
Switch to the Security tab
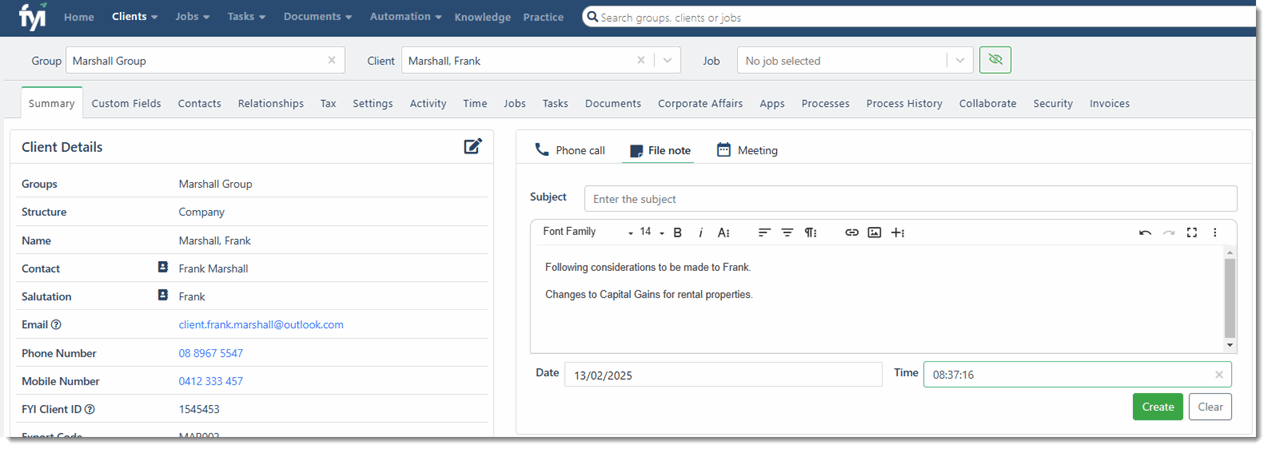click(1053, 103)
